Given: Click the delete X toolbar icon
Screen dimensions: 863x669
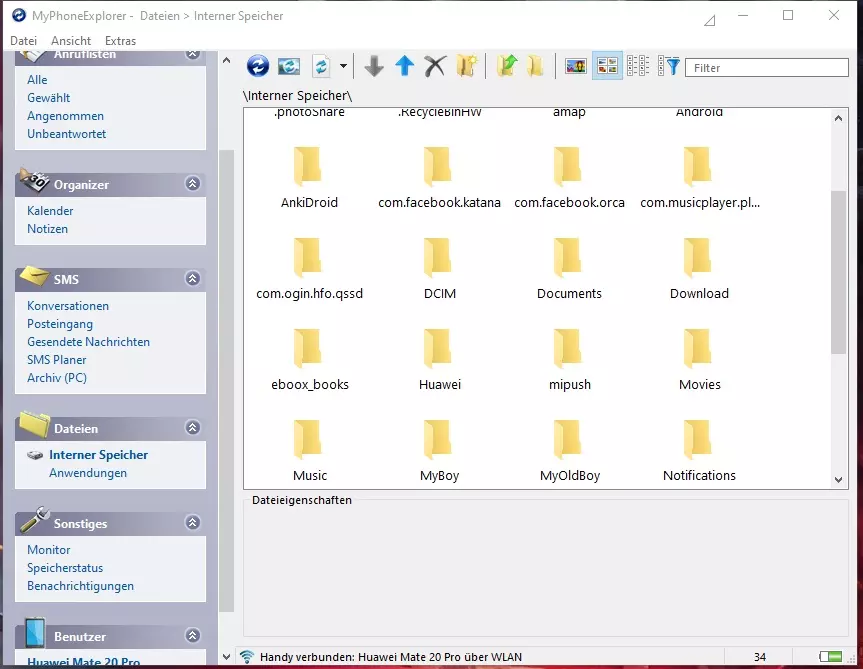Looking at the screenshot, I should 435,67.
